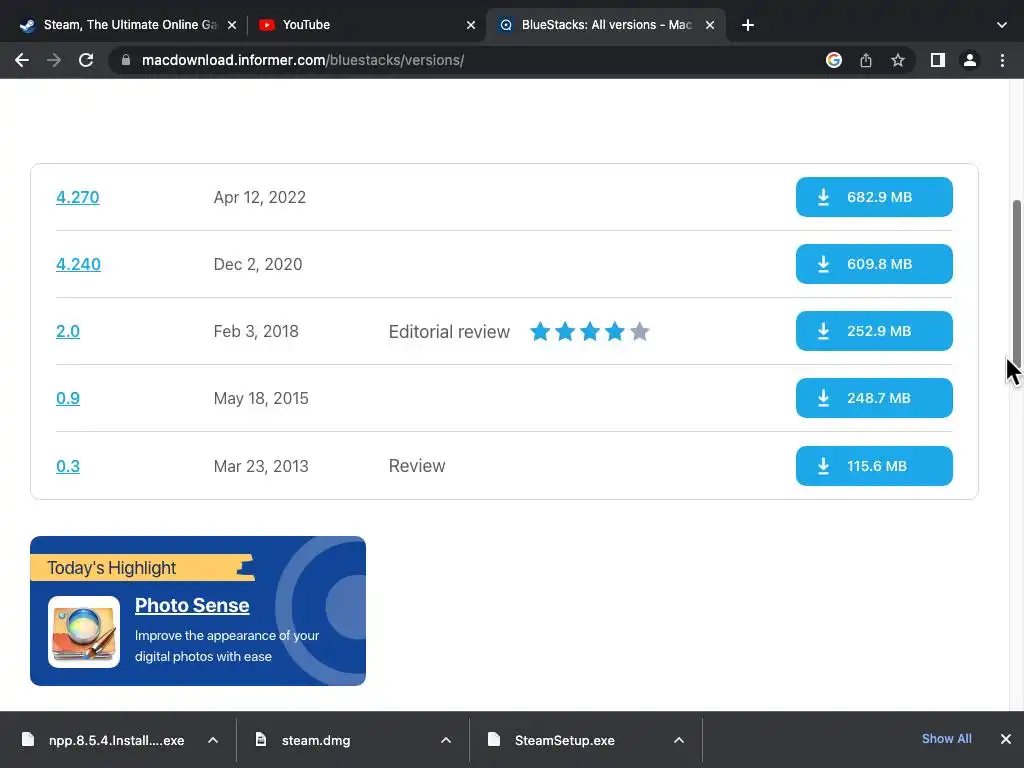
Task: Download the 682.9 MB version
Action: [874, 197]
